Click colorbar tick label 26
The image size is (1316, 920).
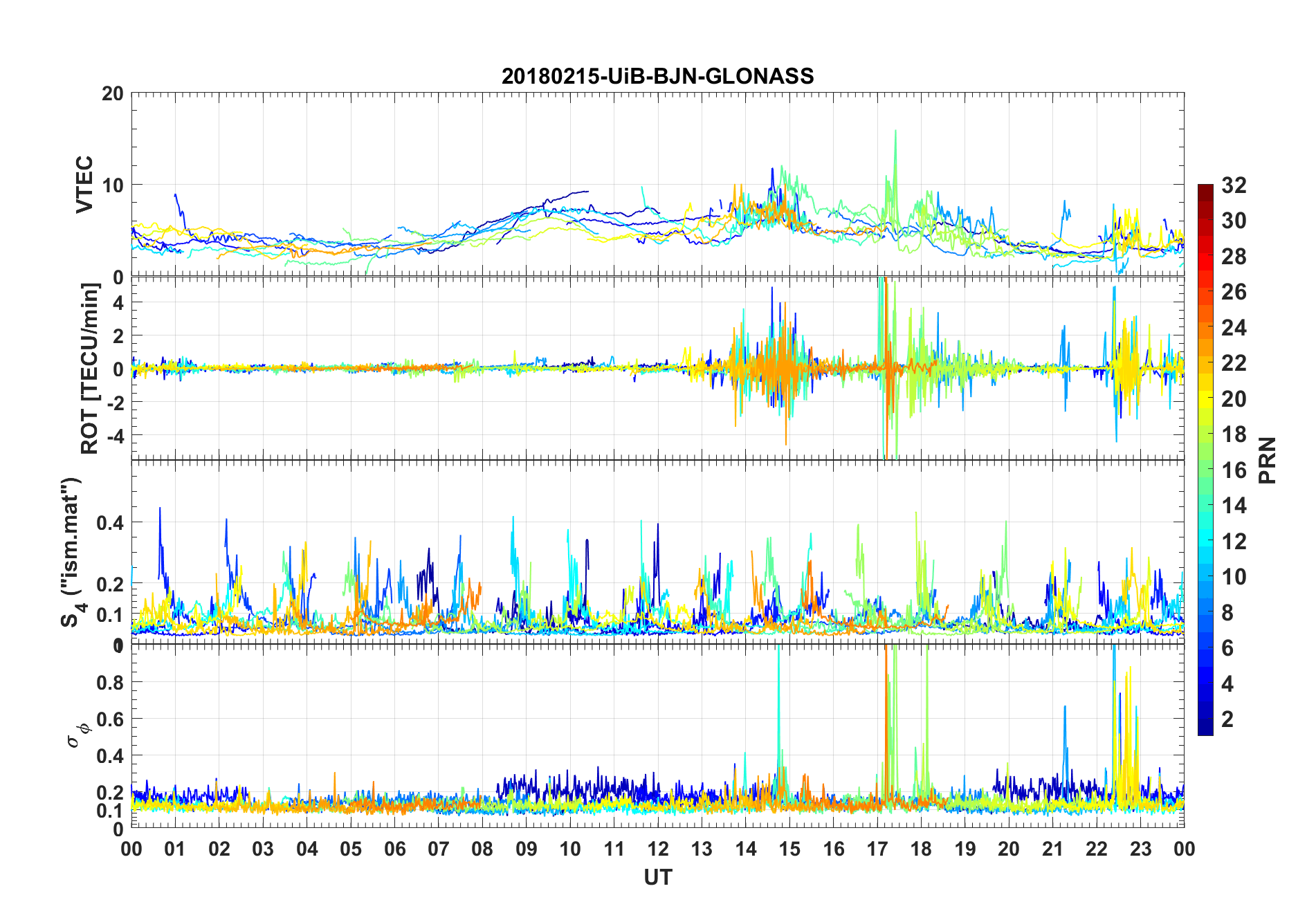tap(1234, 292)
